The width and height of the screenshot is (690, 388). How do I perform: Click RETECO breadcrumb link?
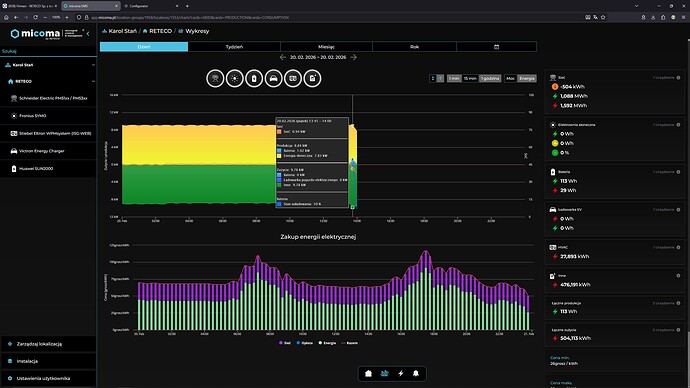157,31
